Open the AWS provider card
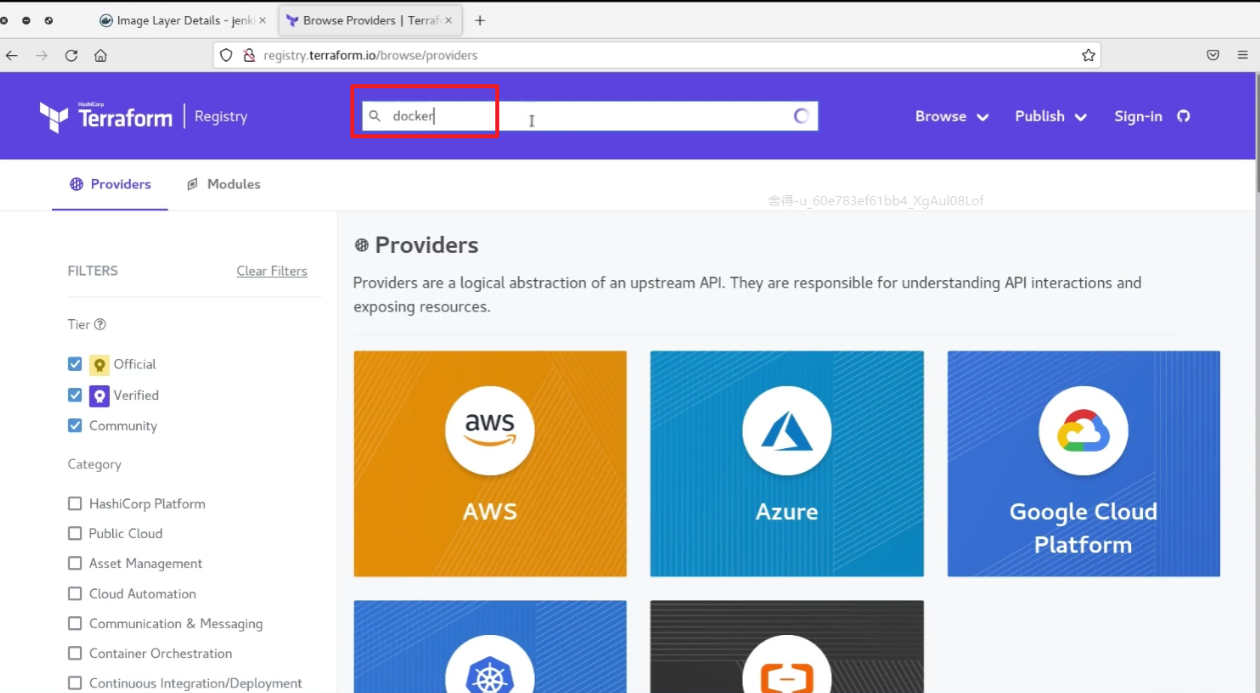1260x693 pixels. point(490,463)
